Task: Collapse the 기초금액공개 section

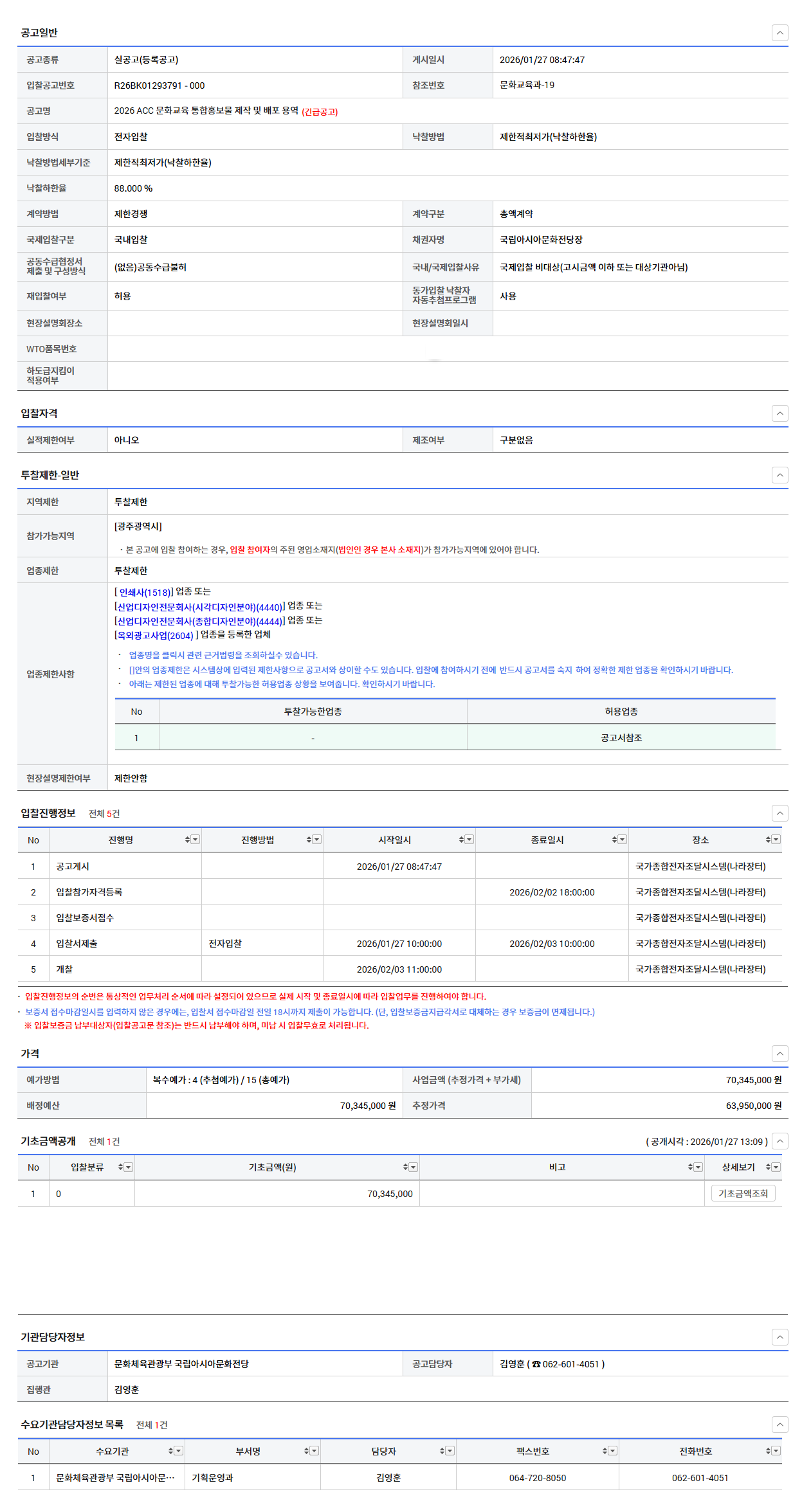Action: click(x=779, y=1141)
